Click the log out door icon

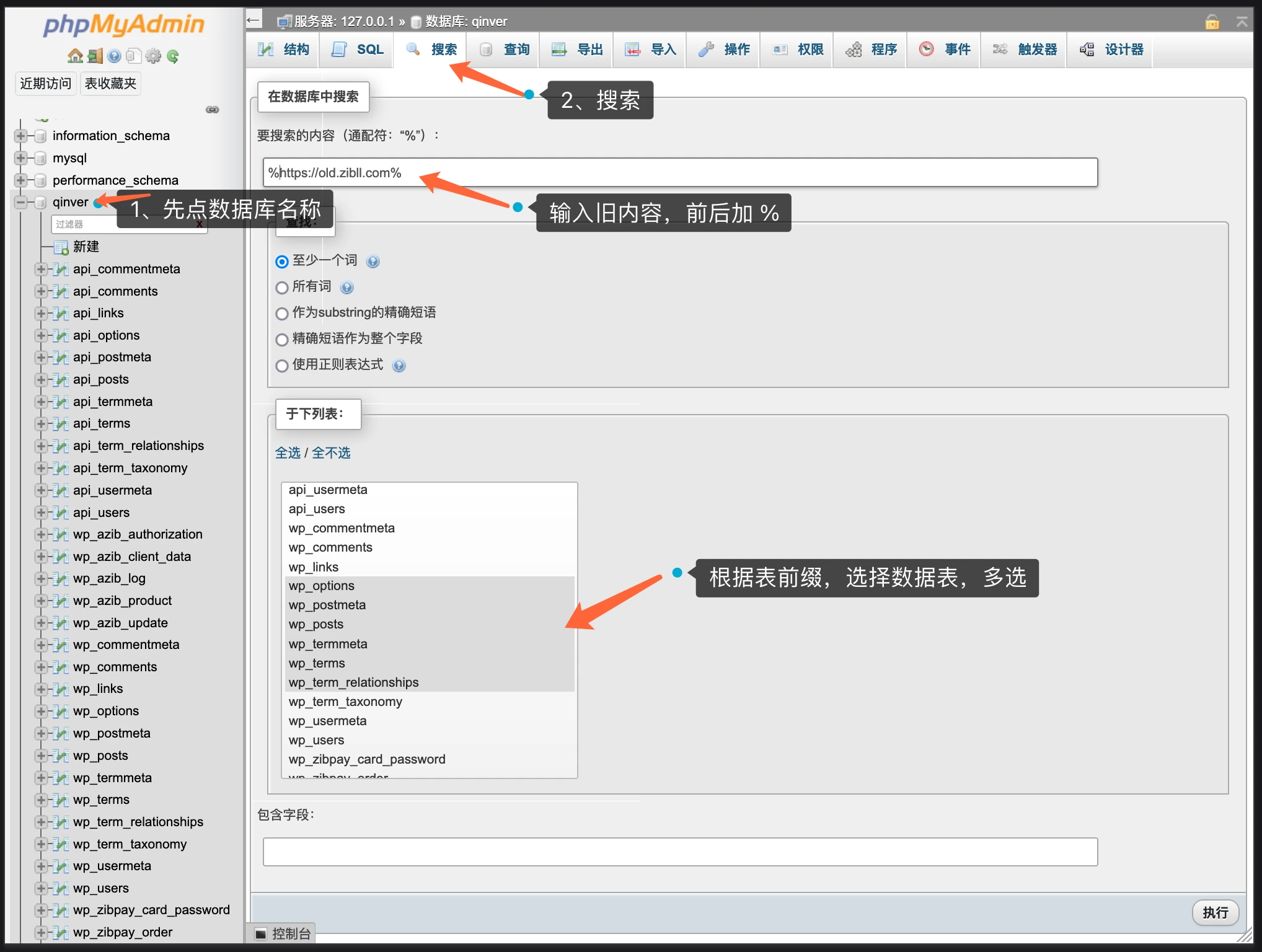tap(95, 56)
